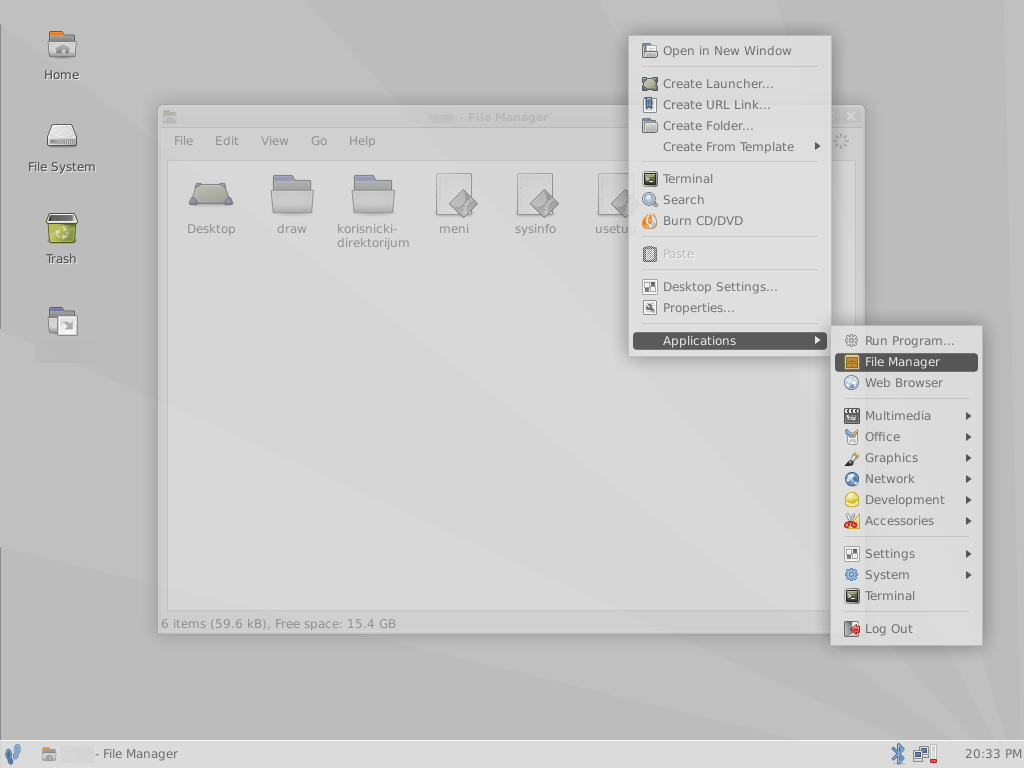Click the Bluetooth icon in the system tray
Image resolution: width=1024 pixels, height=768 pixels.
(x=897, y=753)
